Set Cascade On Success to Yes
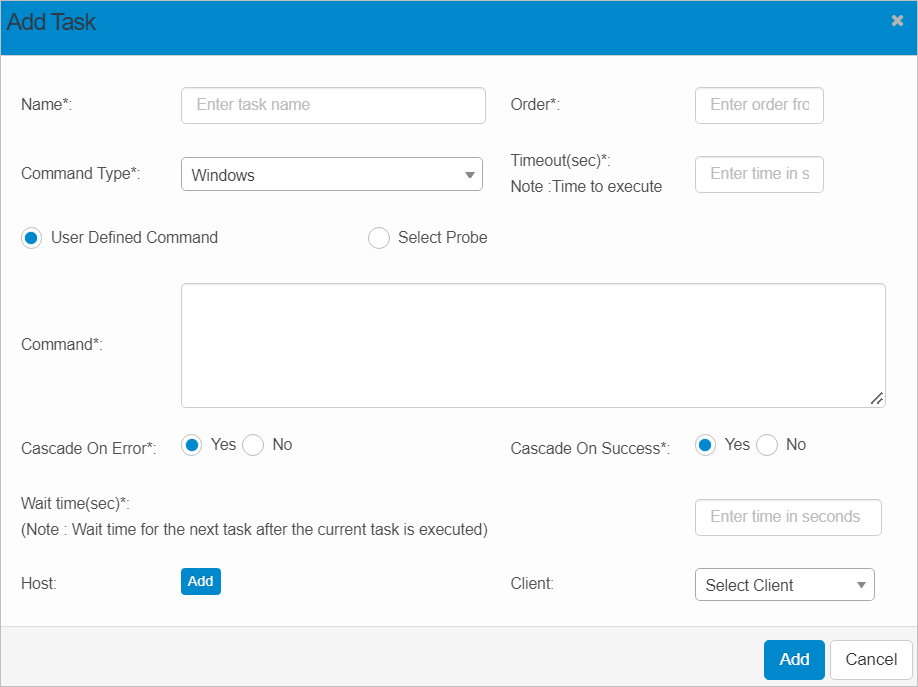 click(706, 445)
